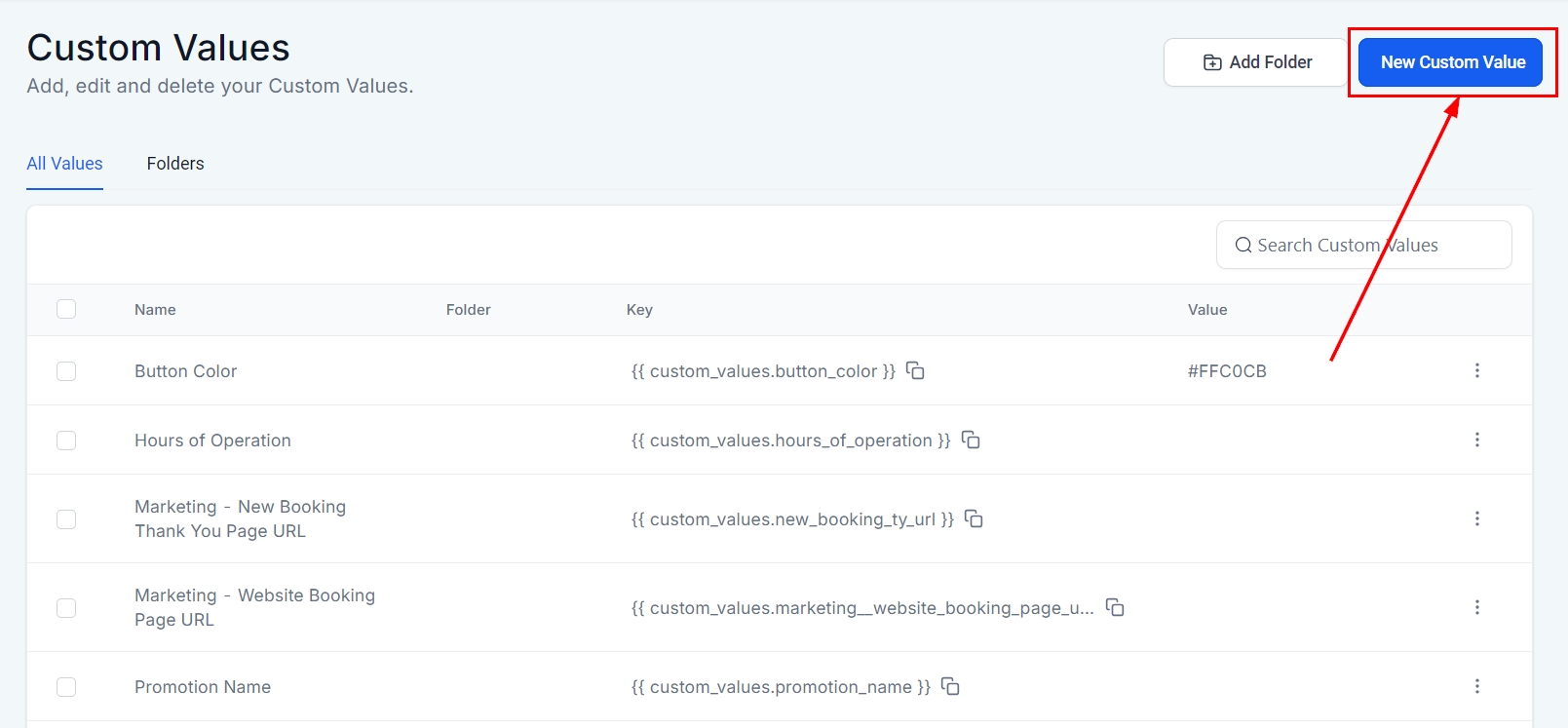Copy the website booking page URL key
The width and height of the screenshot is (1568, 728).
pos(1115,607)
